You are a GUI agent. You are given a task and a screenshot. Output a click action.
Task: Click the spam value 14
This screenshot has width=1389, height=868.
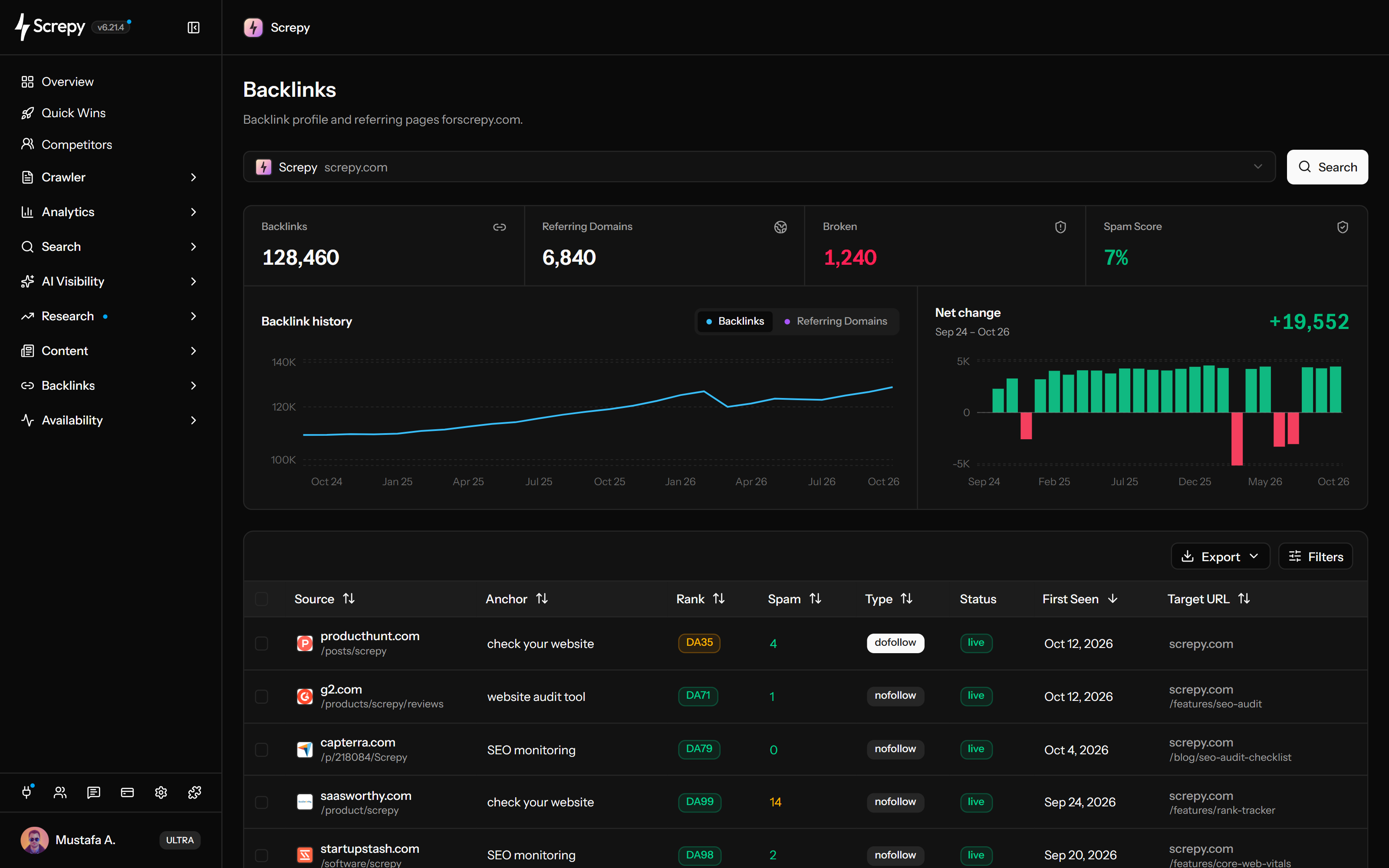(775, 802)
